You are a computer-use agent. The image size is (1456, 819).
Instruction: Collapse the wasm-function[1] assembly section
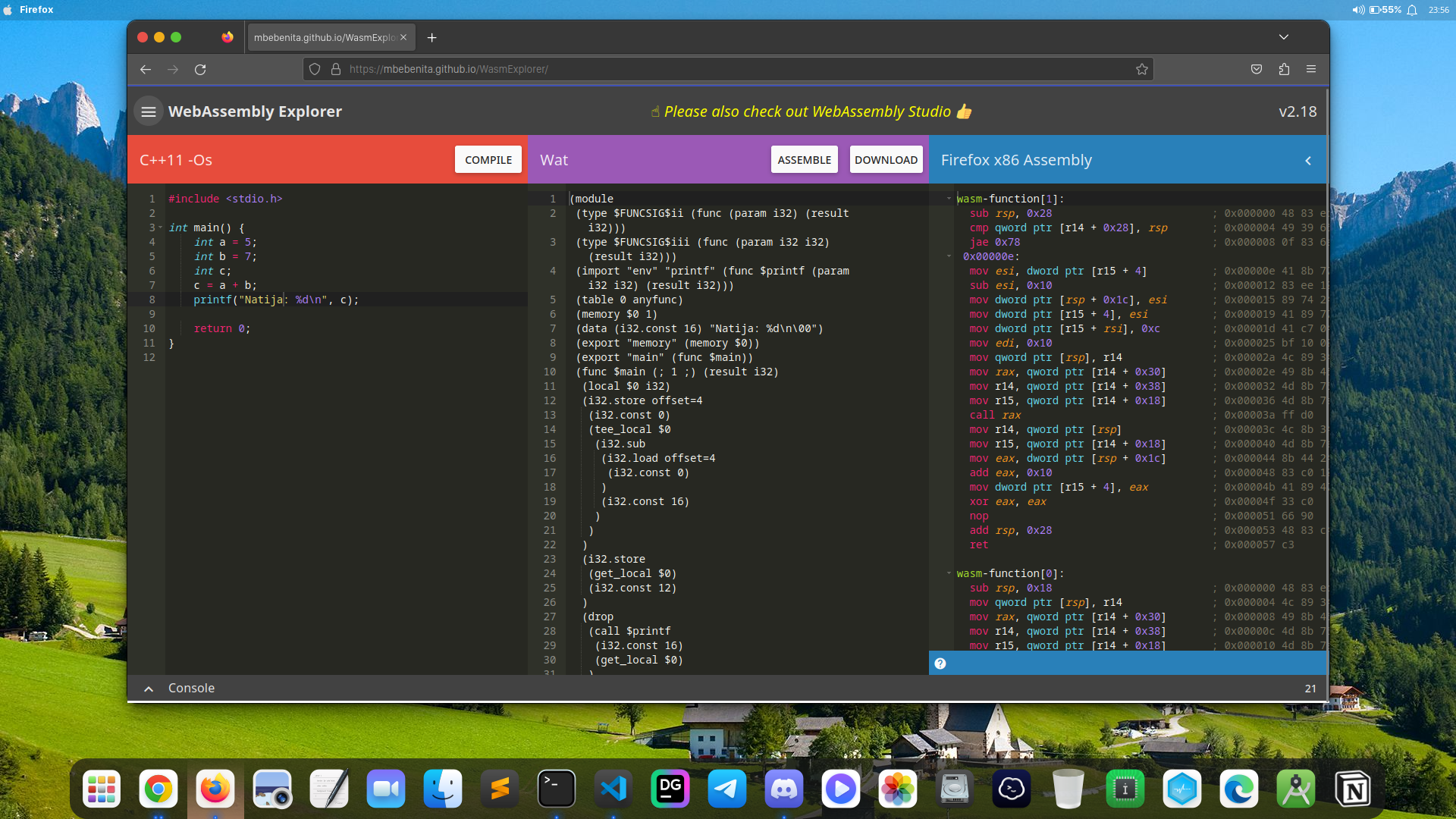[x=949, y=199]
